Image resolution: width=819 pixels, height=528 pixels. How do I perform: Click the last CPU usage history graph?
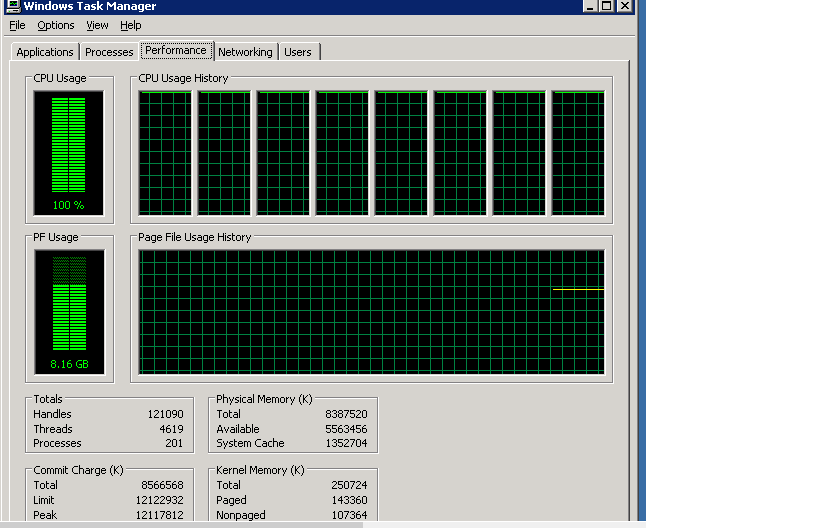(x=578, y=152)
